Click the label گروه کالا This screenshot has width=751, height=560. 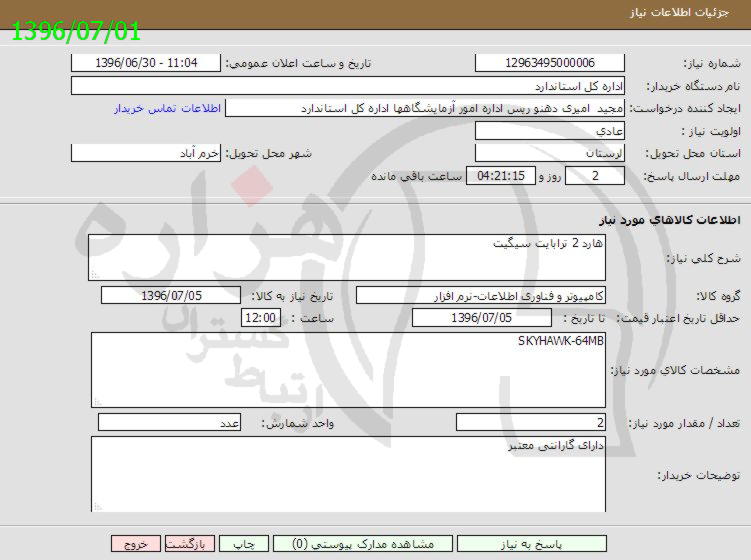pos(718,296)
